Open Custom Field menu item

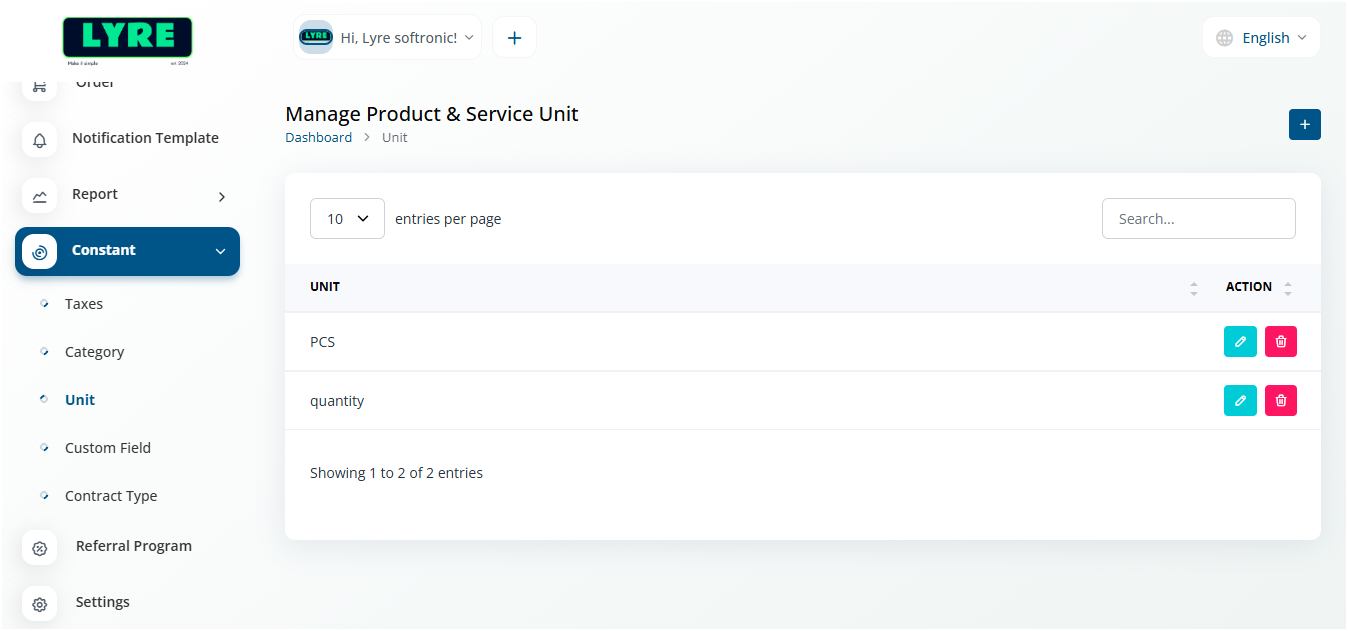[108, 448]
